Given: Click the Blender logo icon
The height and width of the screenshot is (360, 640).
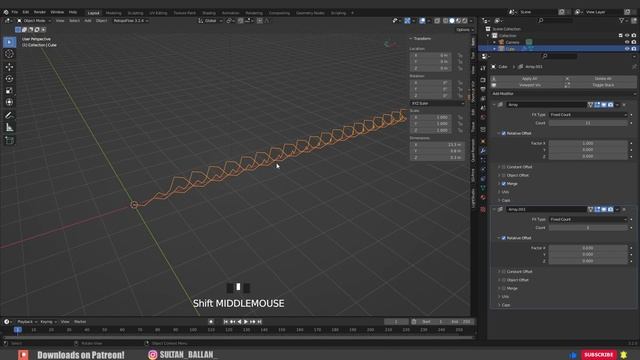Looking at the screenshot, I should click(6, 12).
